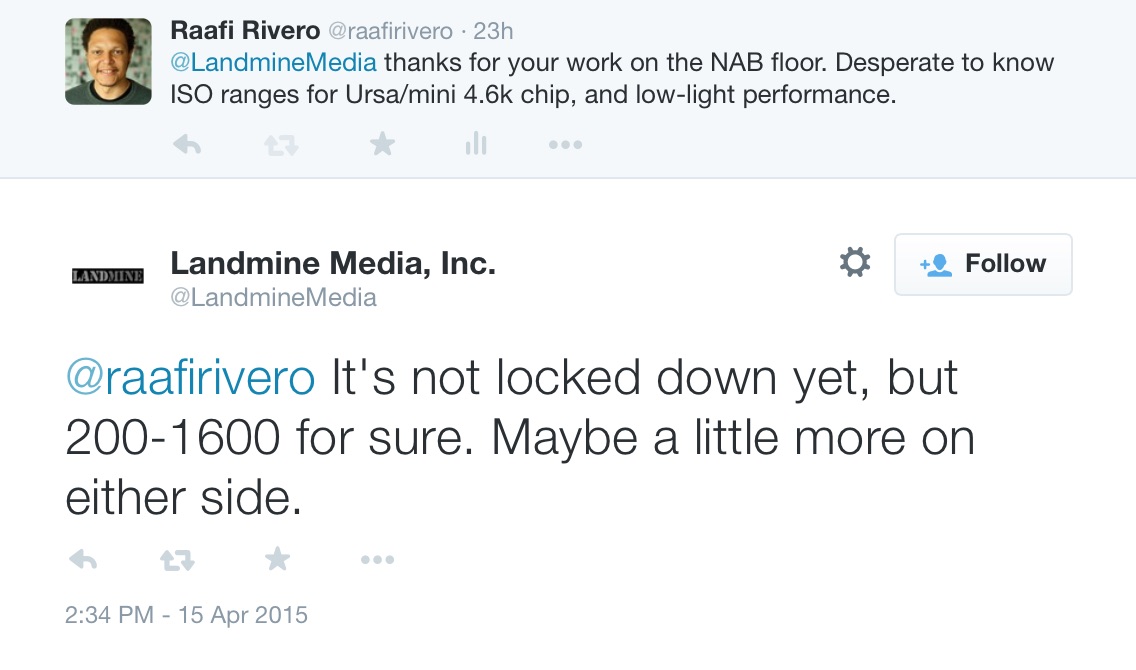Open the Landmine logo avatar
Image resolution: width=1136 pixels, height=670 pixels.
(x=108, y=275)
